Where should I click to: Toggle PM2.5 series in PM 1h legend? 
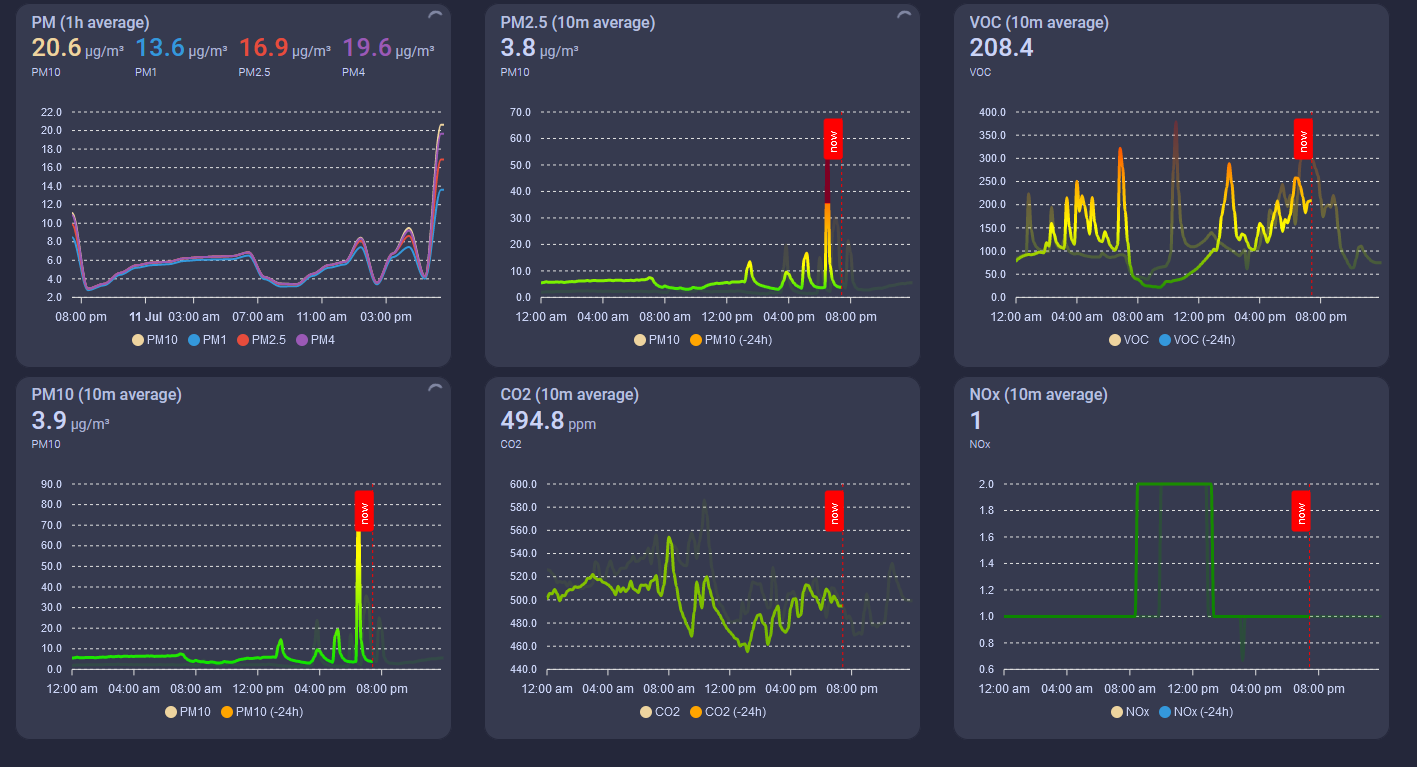[261, 340]
